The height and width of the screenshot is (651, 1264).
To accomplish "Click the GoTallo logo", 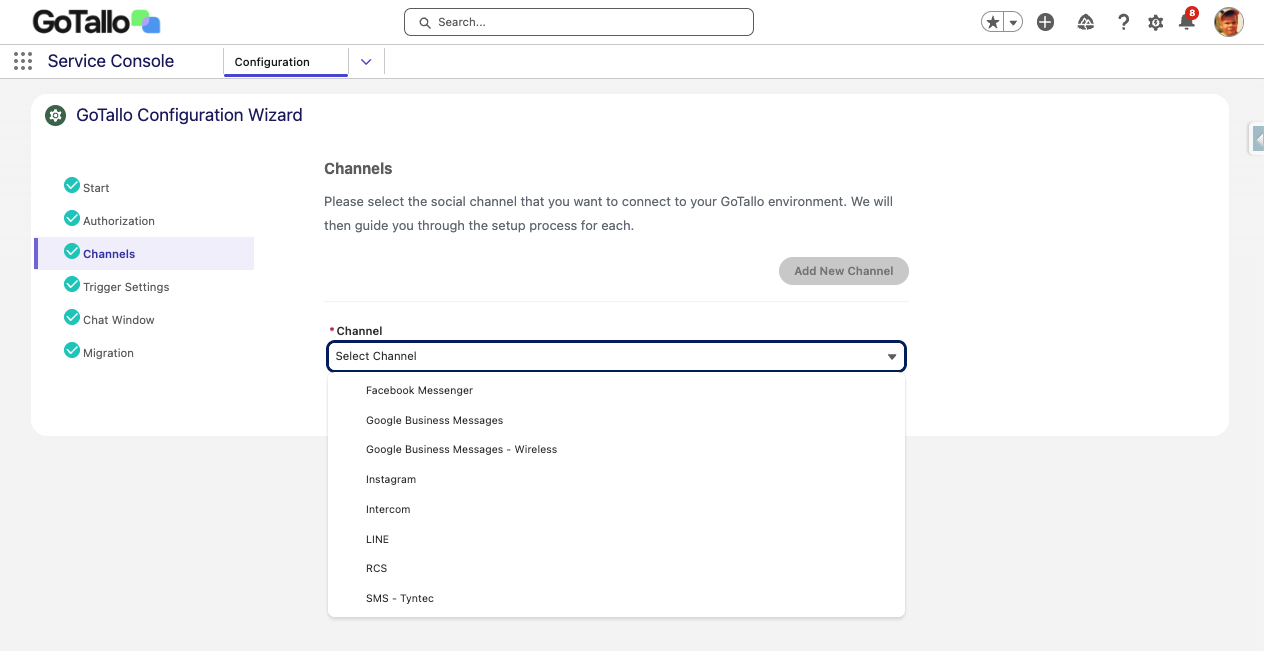I will tap(96, 22).
